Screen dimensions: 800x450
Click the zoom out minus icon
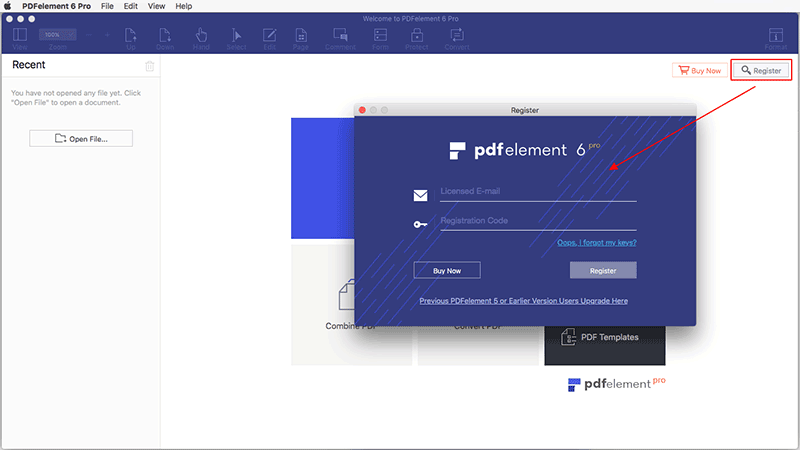(89, 35)
